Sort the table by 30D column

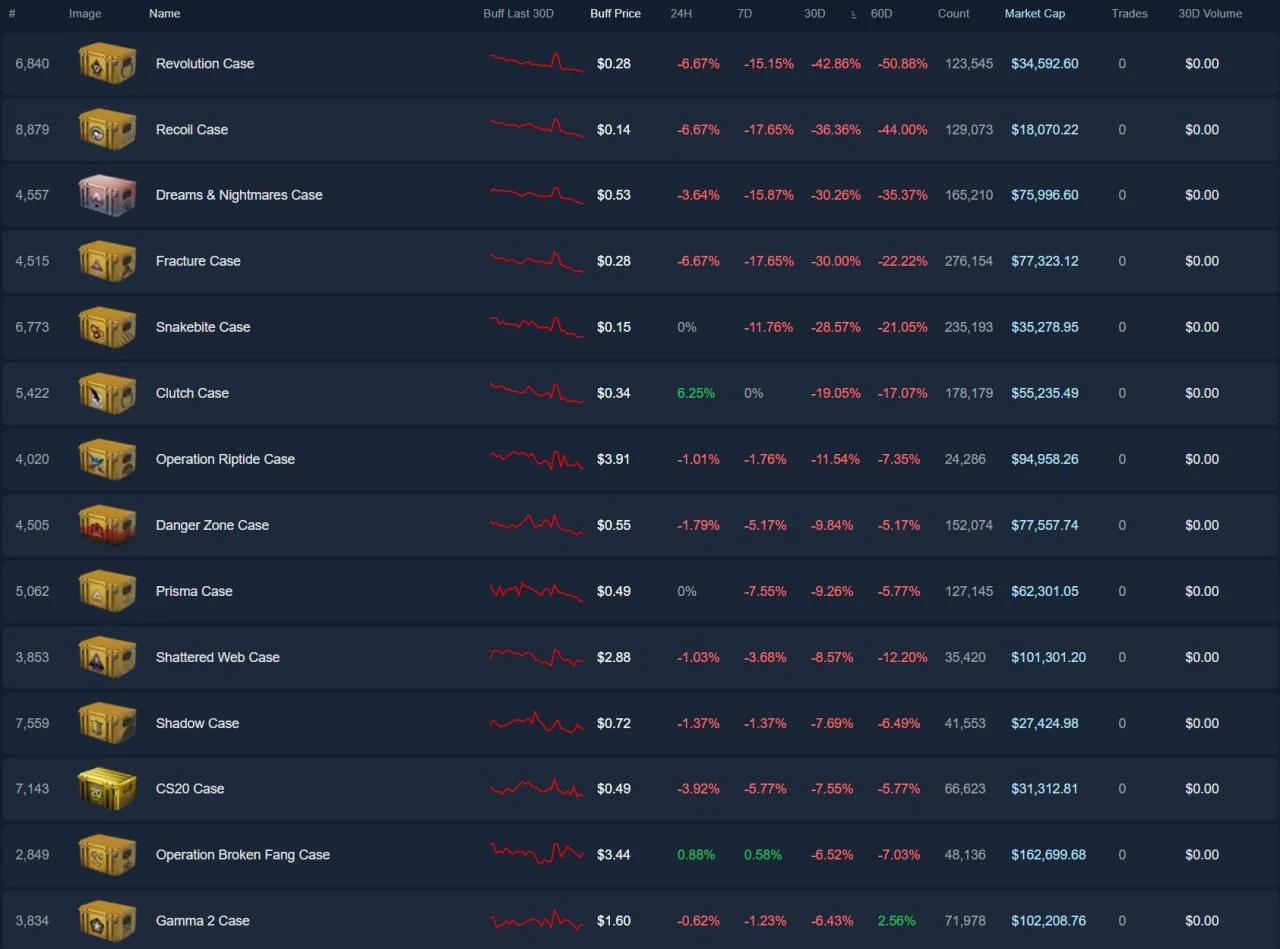pos(814,14)
